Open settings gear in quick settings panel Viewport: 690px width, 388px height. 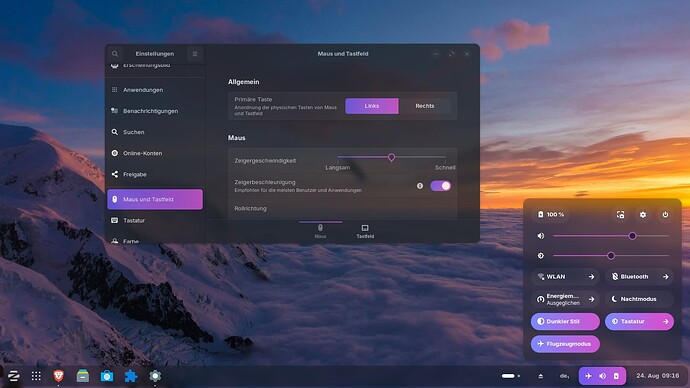[x=643, y=215]
